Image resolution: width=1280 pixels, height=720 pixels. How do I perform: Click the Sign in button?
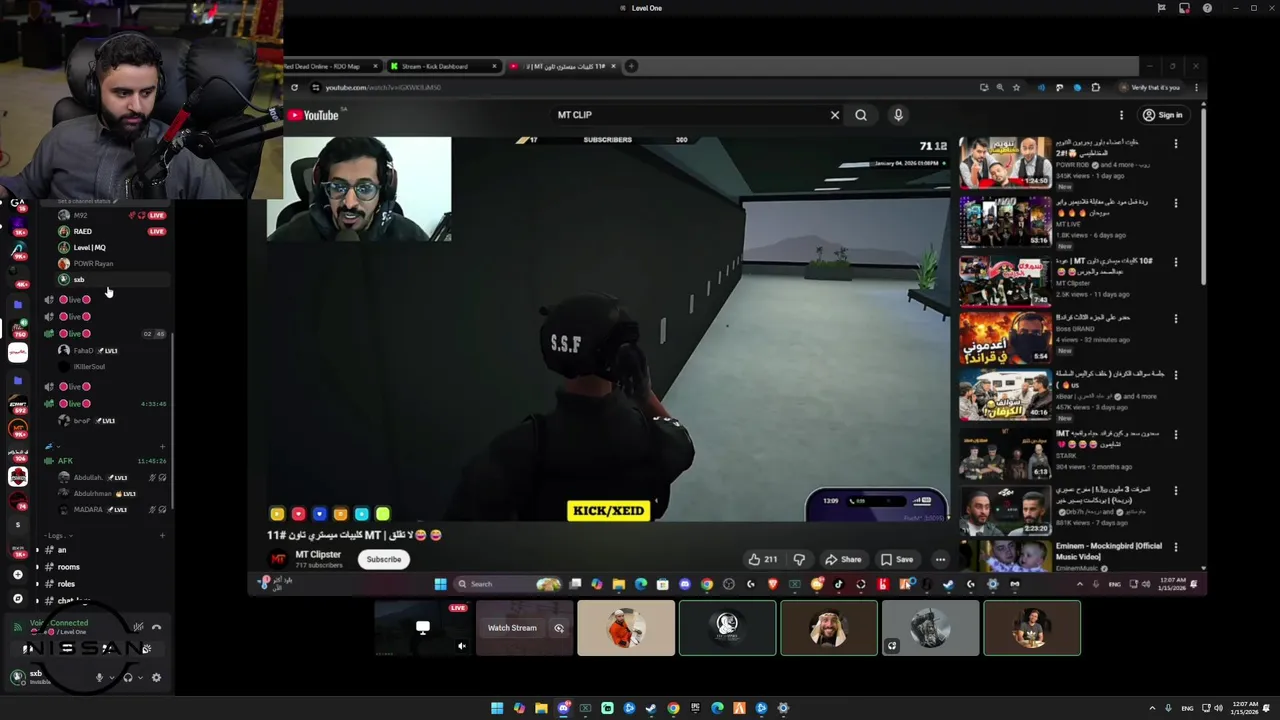[1163, 115]
